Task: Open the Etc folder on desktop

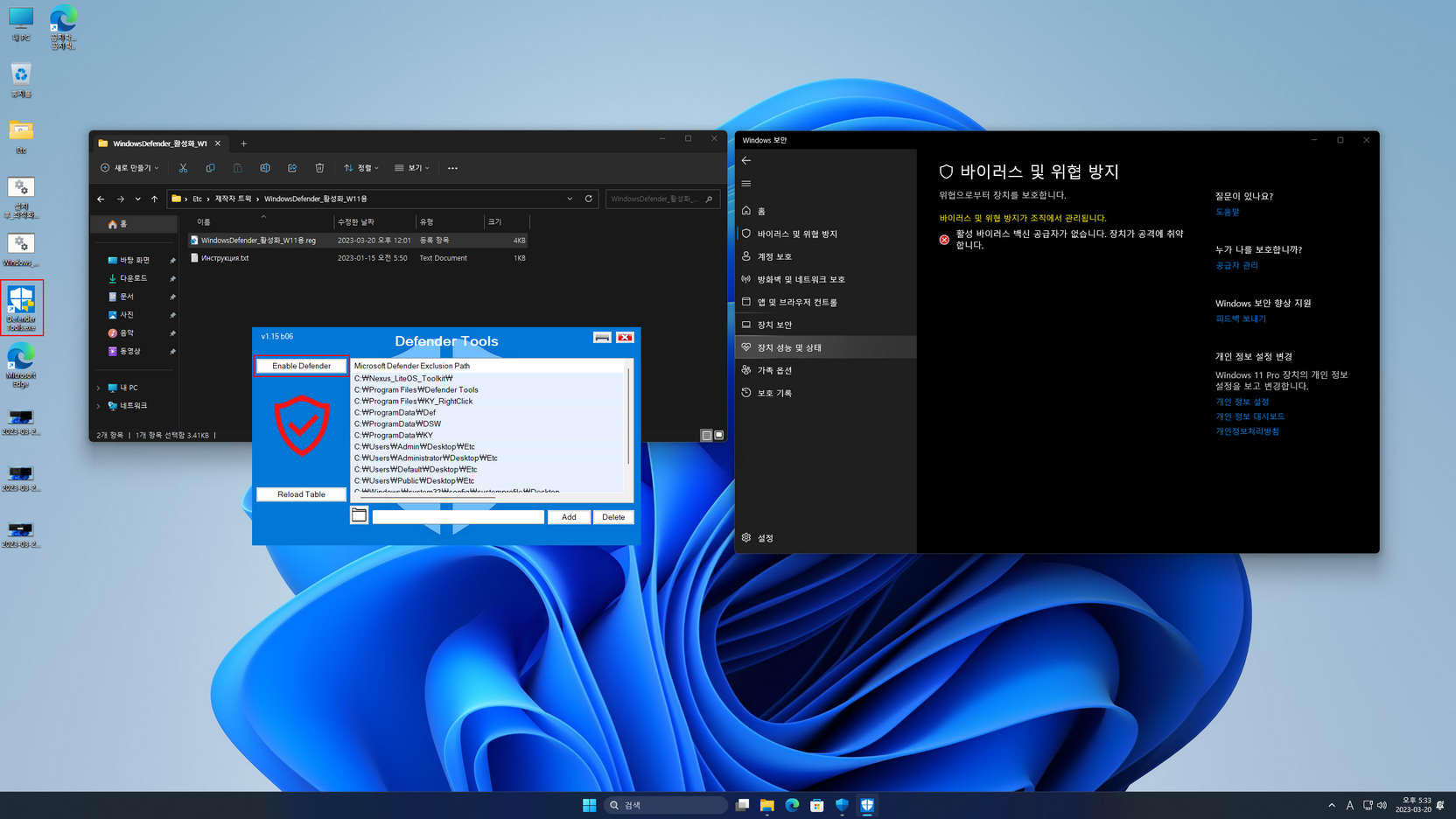Action: tap(21, 137)
